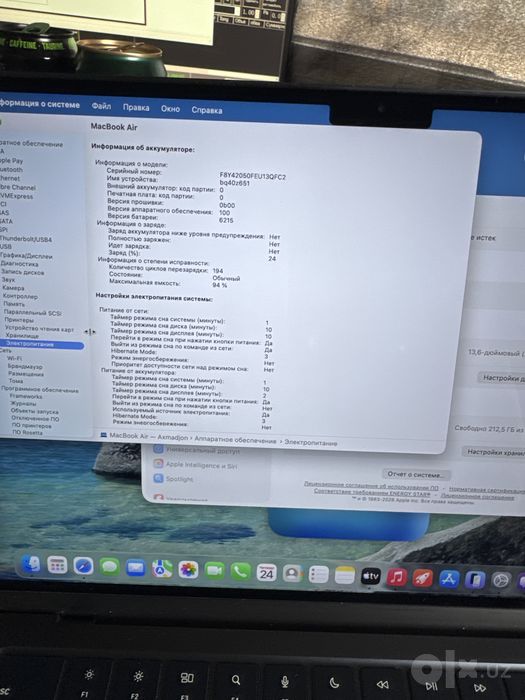The image size is (525, 700).
Task: Open Music app in the Dock
Action: (397, 577)
